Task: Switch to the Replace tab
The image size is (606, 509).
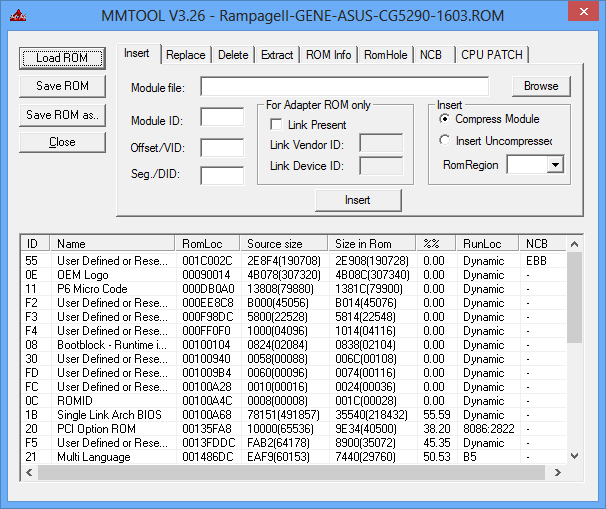Action: pyautogui.click(x=186, y=55)
